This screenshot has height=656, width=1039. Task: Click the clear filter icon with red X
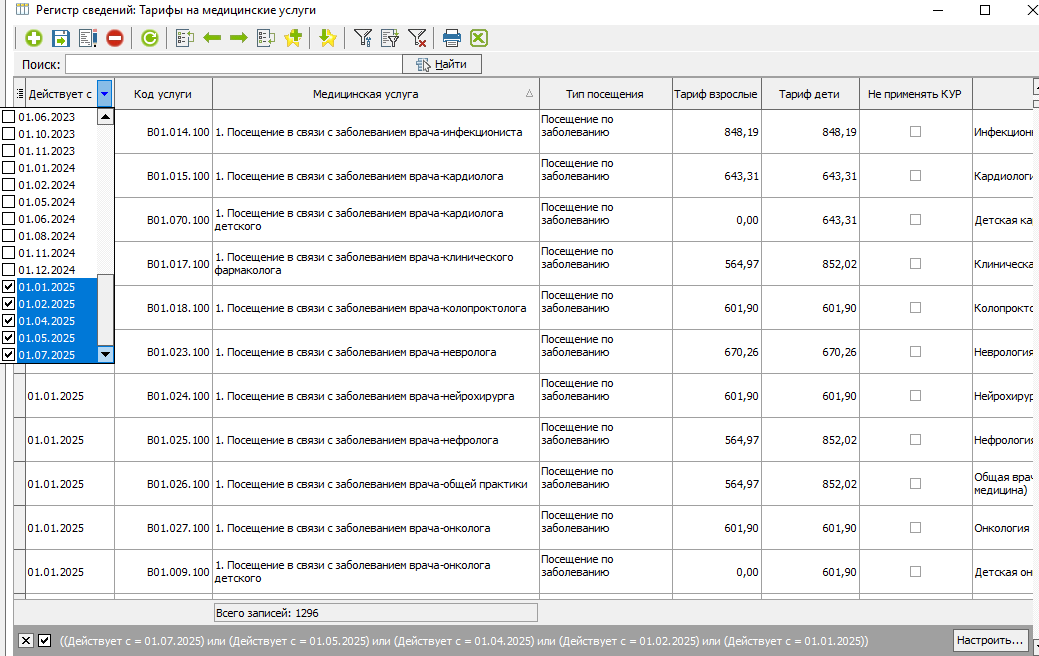418,39
